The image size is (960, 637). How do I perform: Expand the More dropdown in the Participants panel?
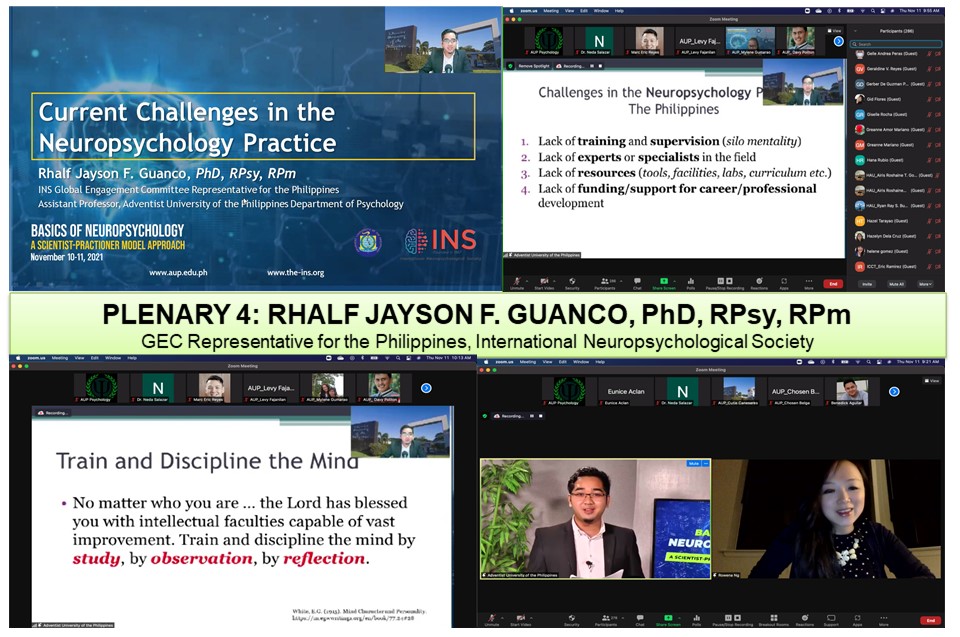pos(925,284)
